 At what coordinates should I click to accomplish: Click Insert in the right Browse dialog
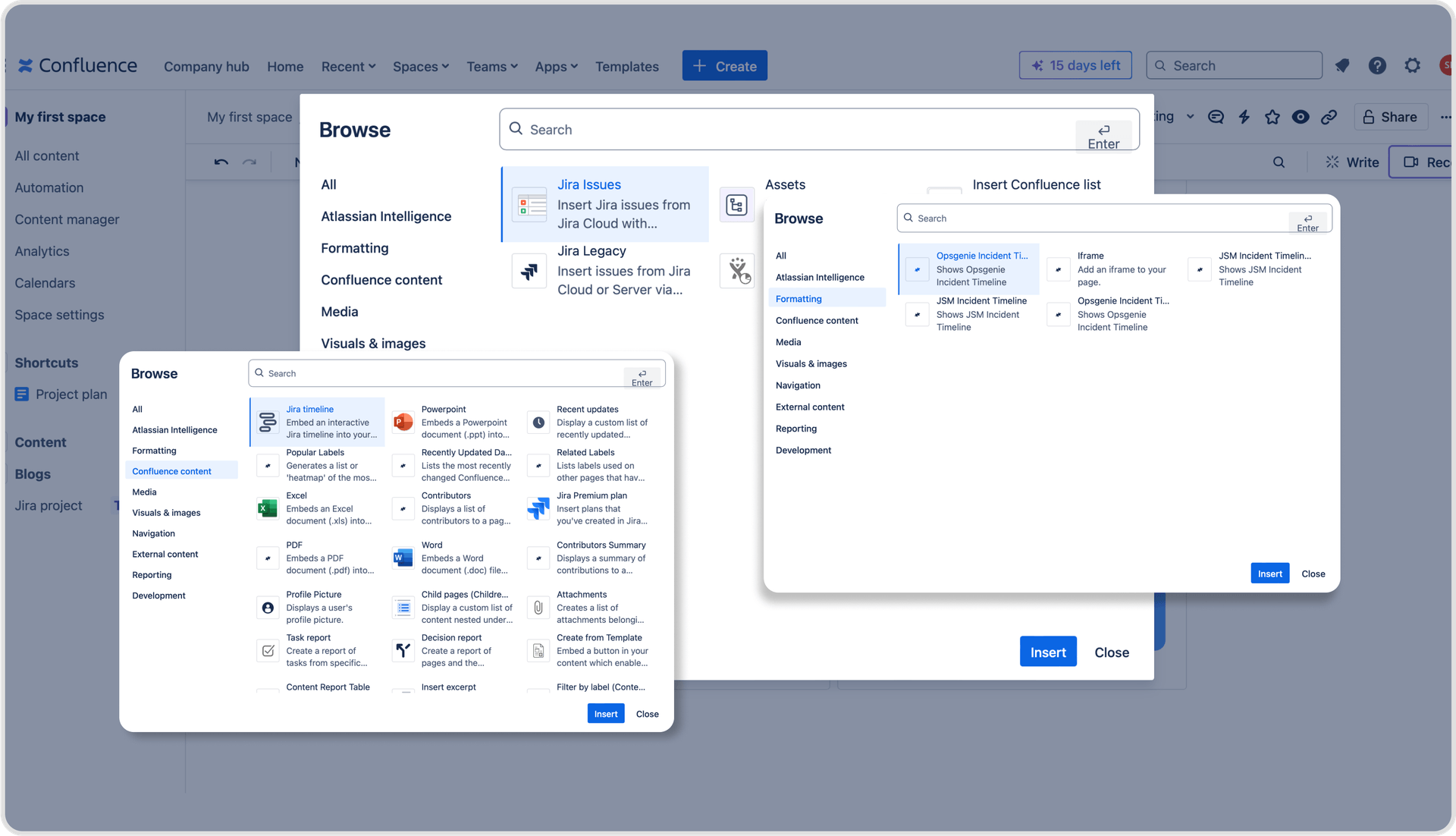click(1269, 574)
